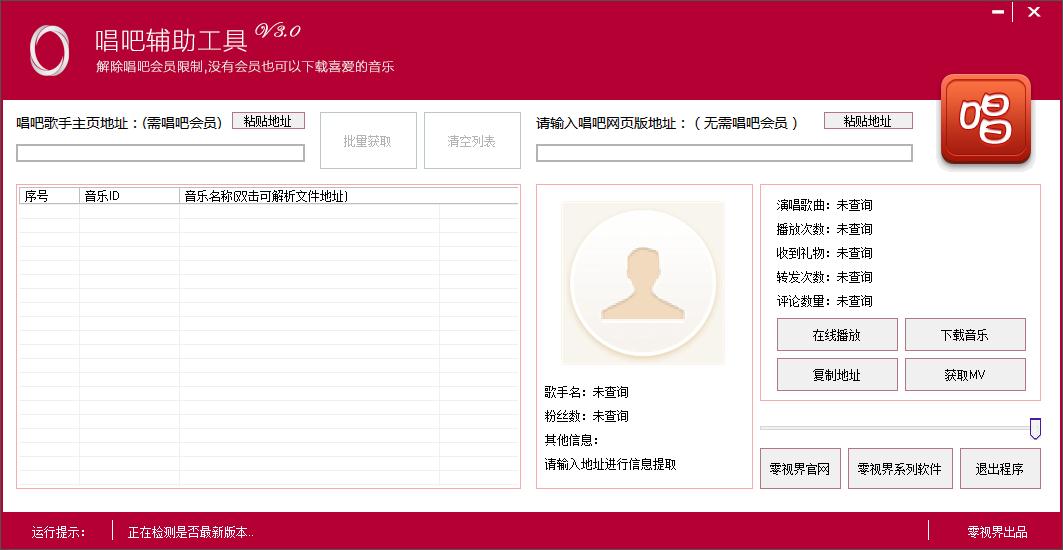Paste address for singer homepage URL
Viewport: 1063px width, 550px height.
[x=268, y=121]
